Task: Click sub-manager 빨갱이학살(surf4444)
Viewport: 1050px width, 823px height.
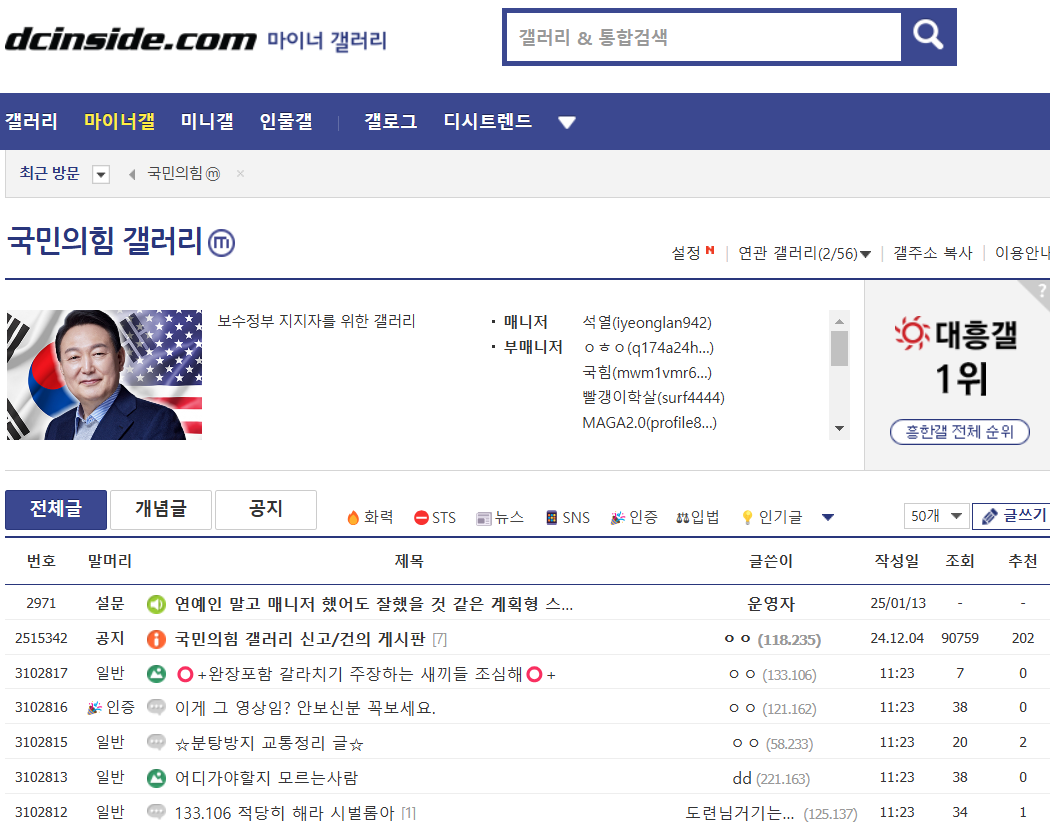Action: (x=654, y=398)
